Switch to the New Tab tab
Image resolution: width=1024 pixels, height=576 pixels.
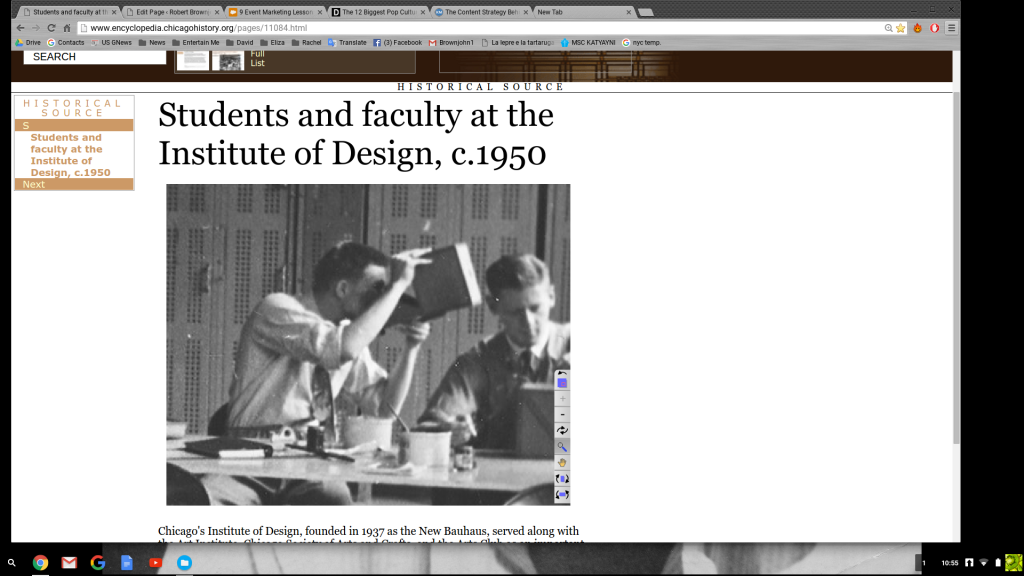pyautogui.click(x=584, y=12)
